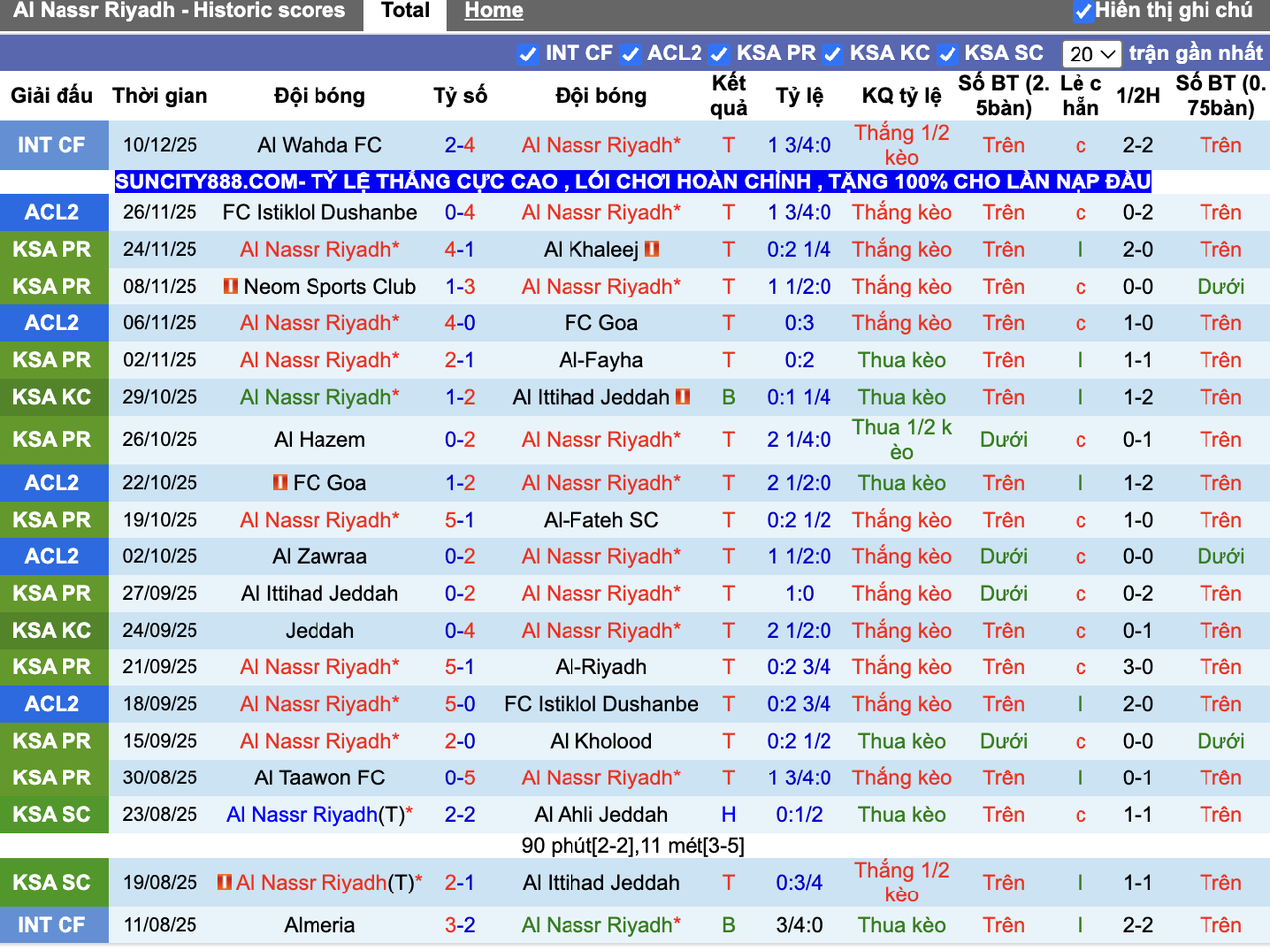Open the Neom Sports Club team page
1270x952 pixels.
pos(329,287)
